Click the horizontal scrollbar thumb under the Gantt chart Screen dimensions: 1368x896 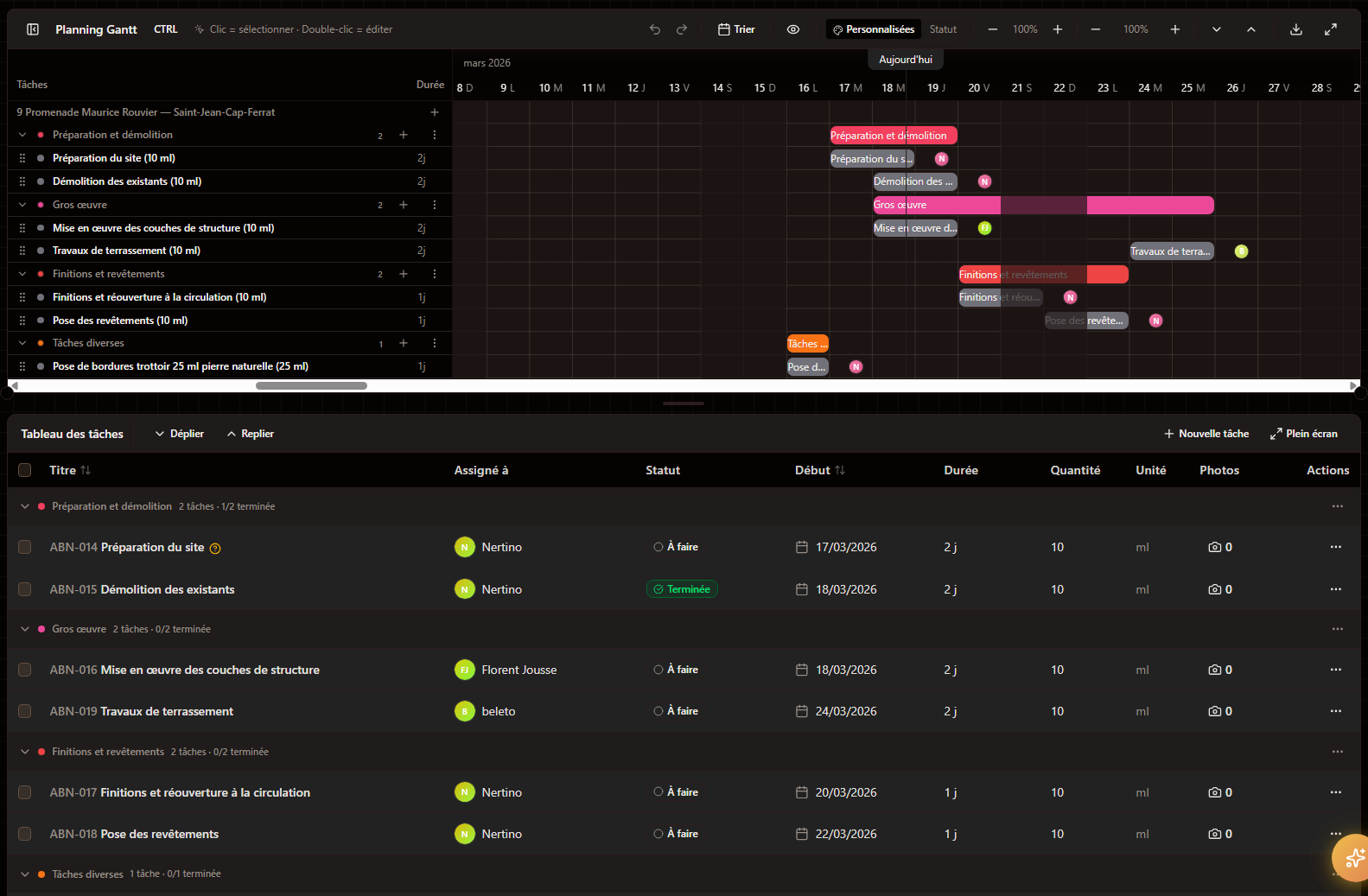click(x=311, y=386)
